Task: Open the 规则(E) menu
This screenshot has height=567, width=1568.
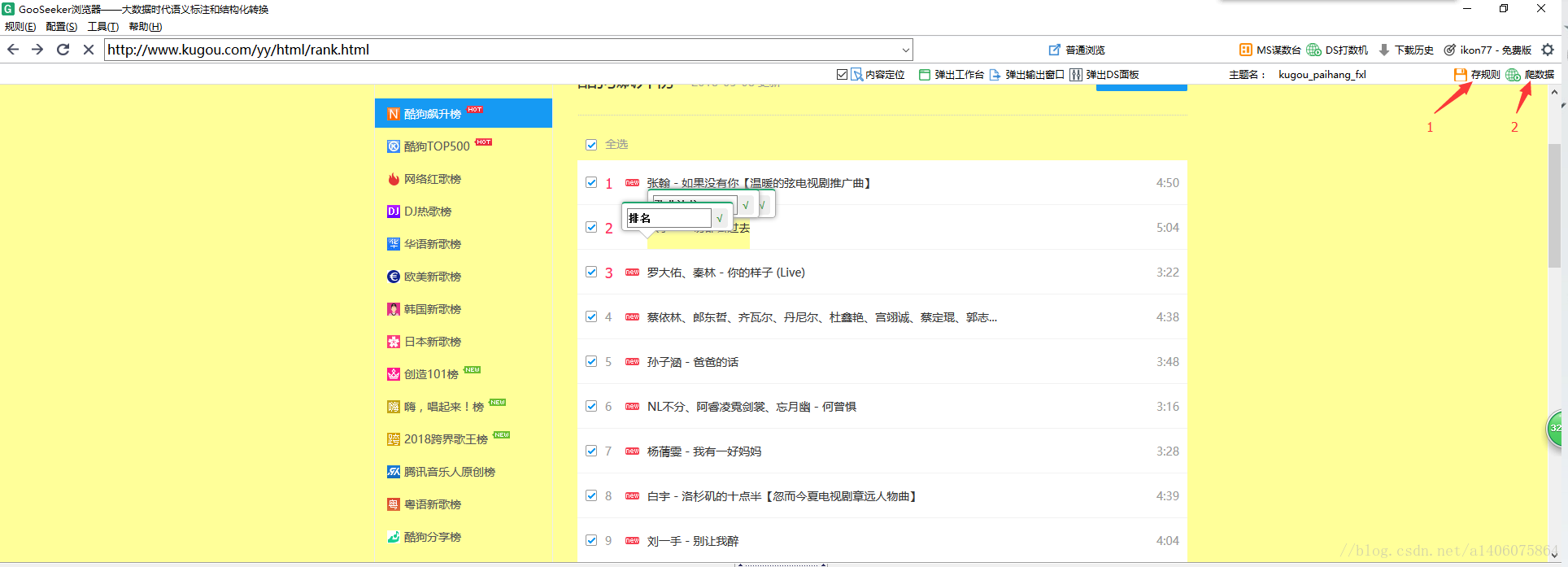Action: point(20,27)
